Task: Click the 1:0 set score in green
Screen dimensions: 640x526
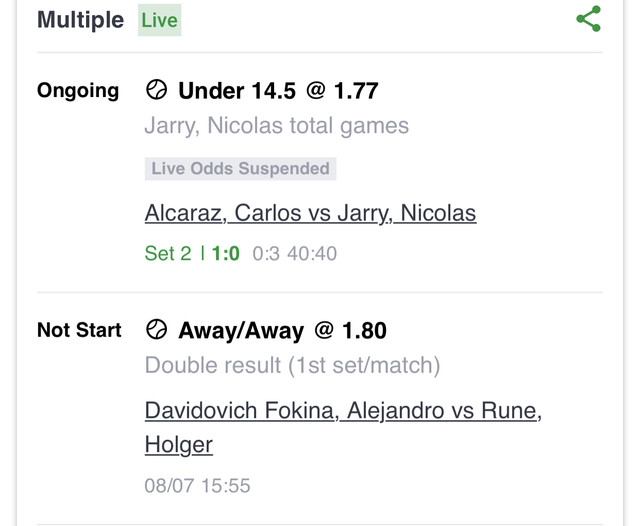Action: pos(226,253)
